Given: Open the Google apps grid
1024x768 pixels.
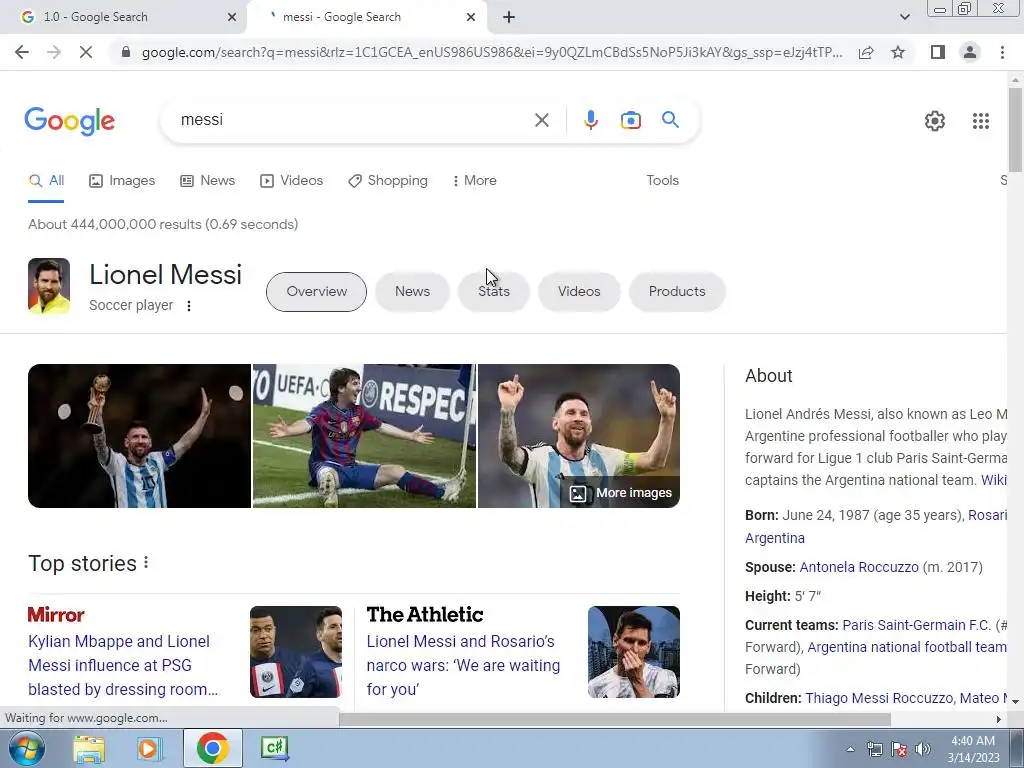Looking at the screenshot, I should coord(980,121).
